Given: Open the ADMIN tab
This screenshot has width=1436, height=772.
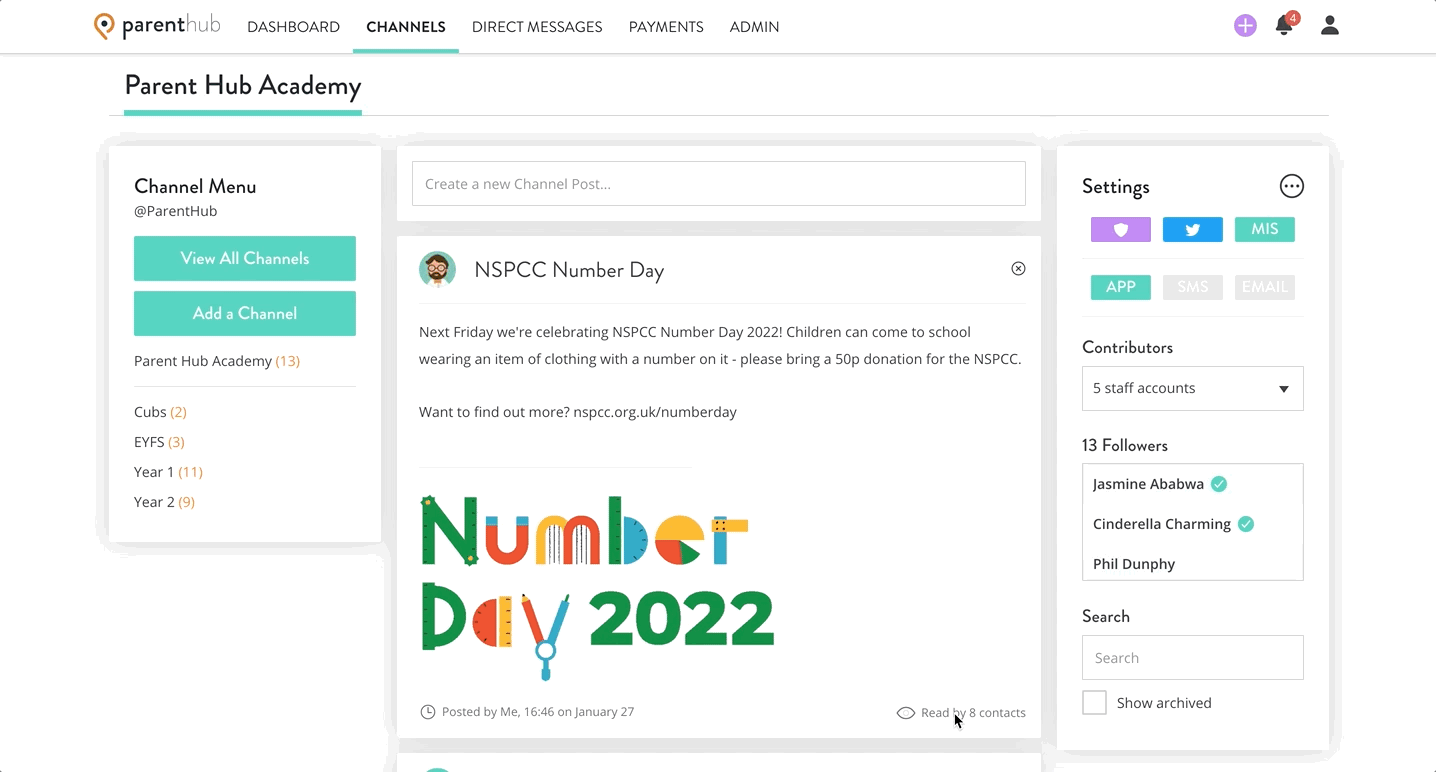Looking at the screenshot, I should click(x=754, y=27).
